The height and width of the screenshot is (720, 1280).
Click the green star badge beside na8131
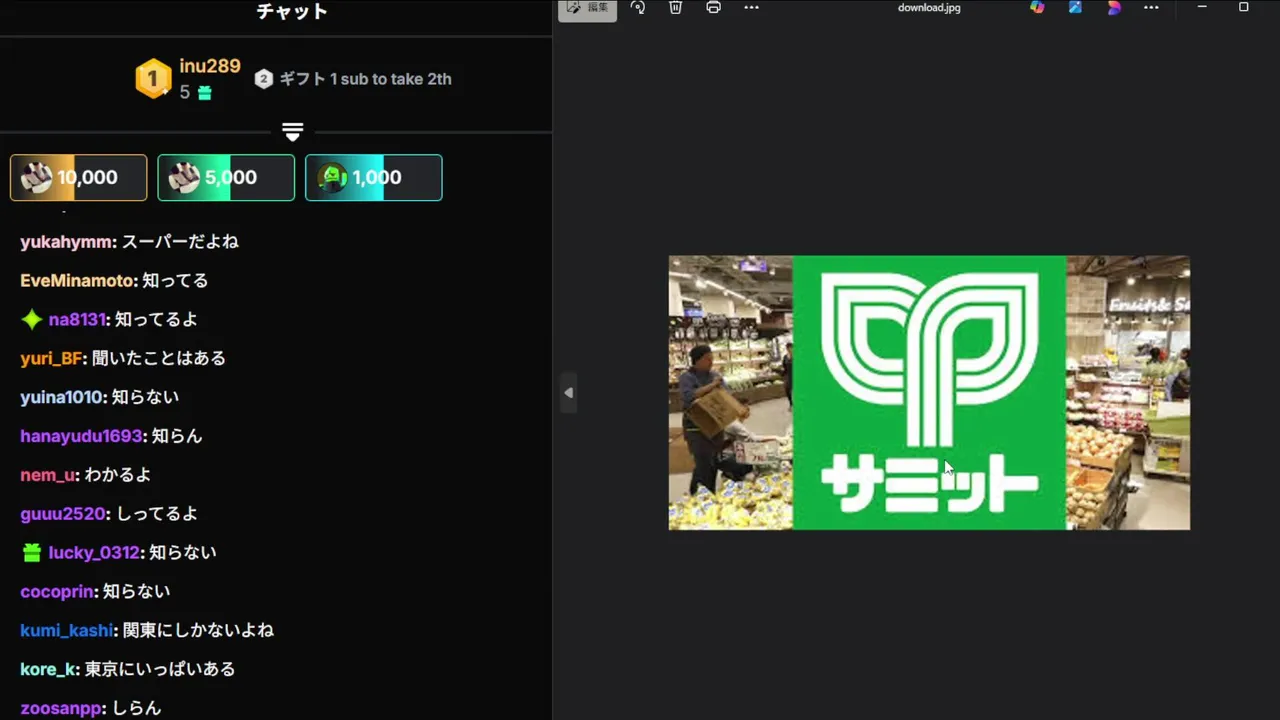[x=32, y=320]
